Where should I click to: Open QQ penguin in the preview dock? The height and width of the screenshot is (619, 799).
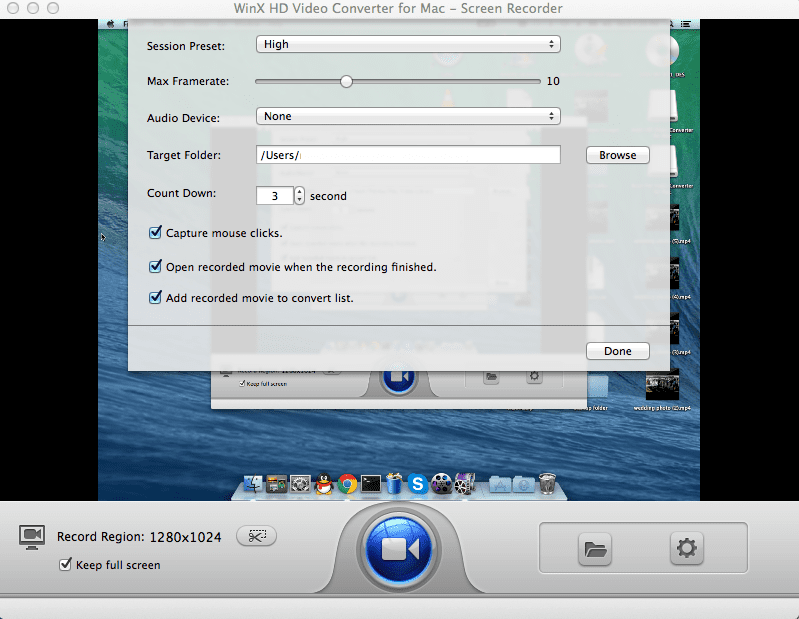tap(324, 483)
